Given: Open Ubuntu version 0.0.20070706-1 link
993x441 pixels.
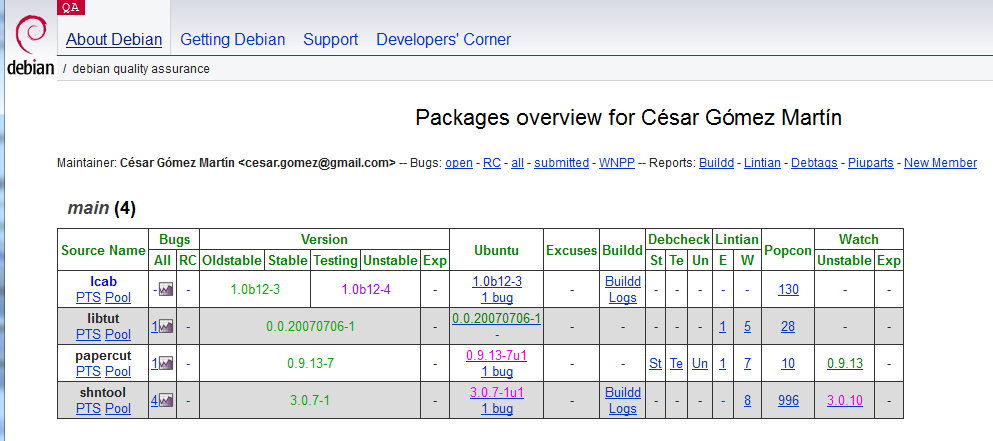Looking at the screenshot, I should click(x=496, y=318).
